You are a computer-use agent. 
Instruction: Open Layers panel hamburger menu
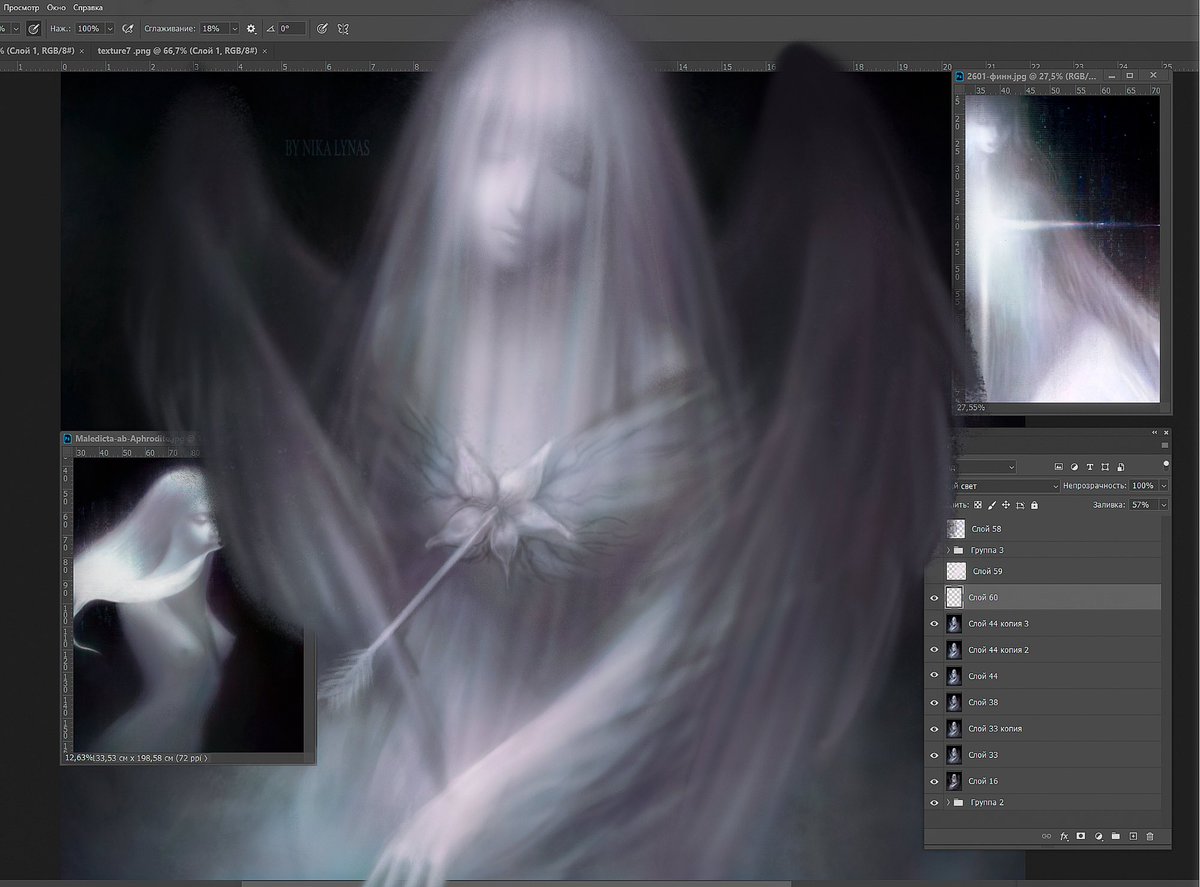(x=1164, y=445)
